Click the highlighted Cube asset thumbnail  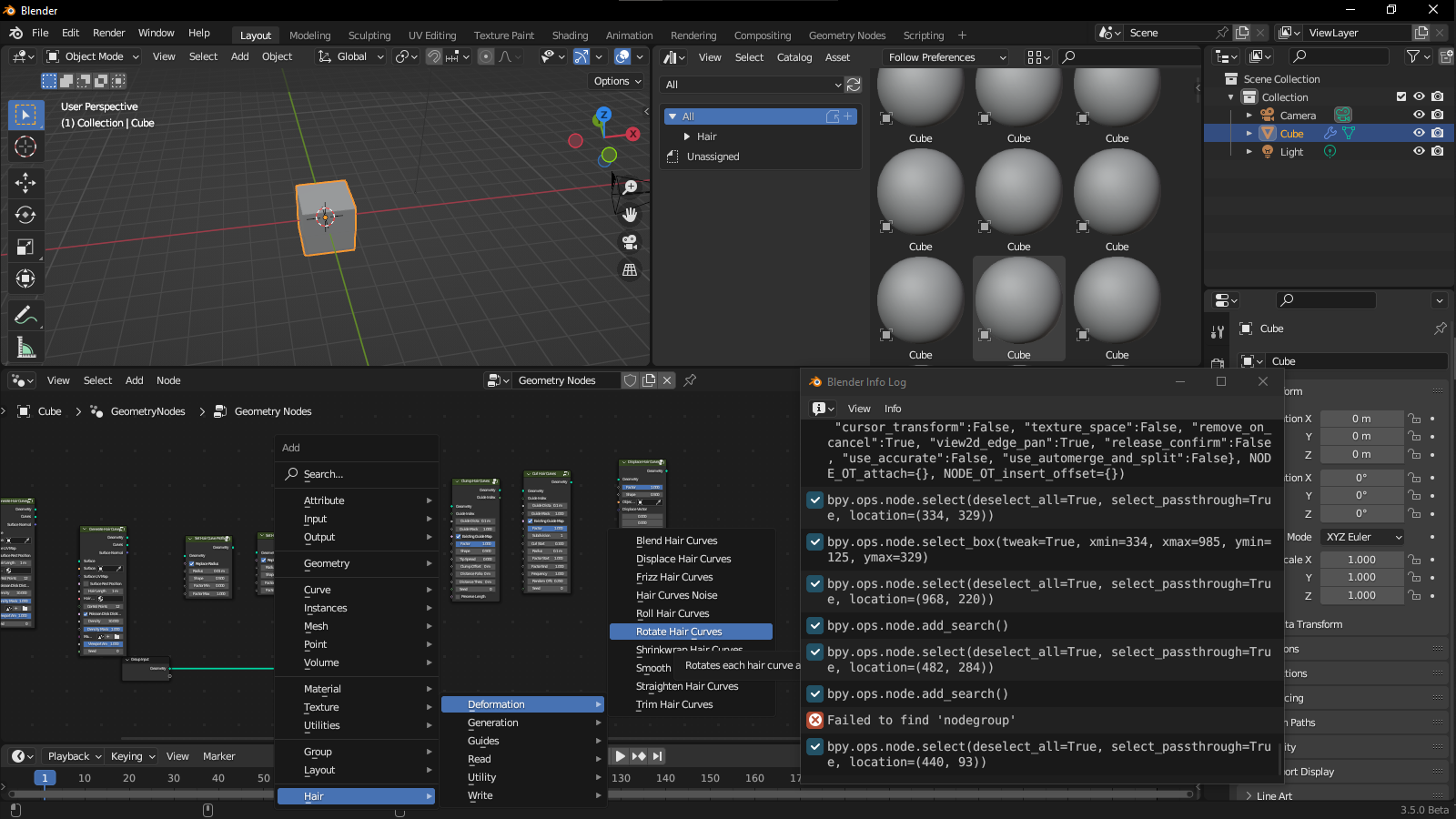1018,308
